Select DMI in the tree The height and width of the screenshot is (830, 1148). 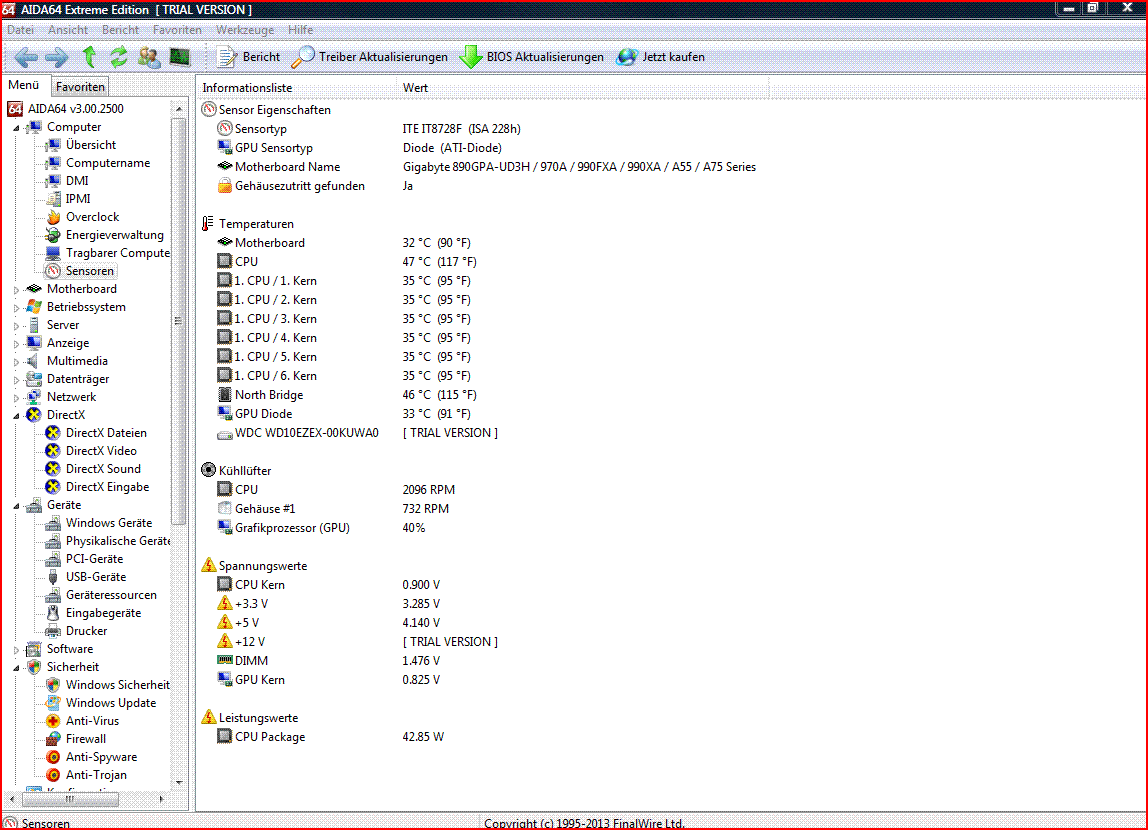point(77,181)
